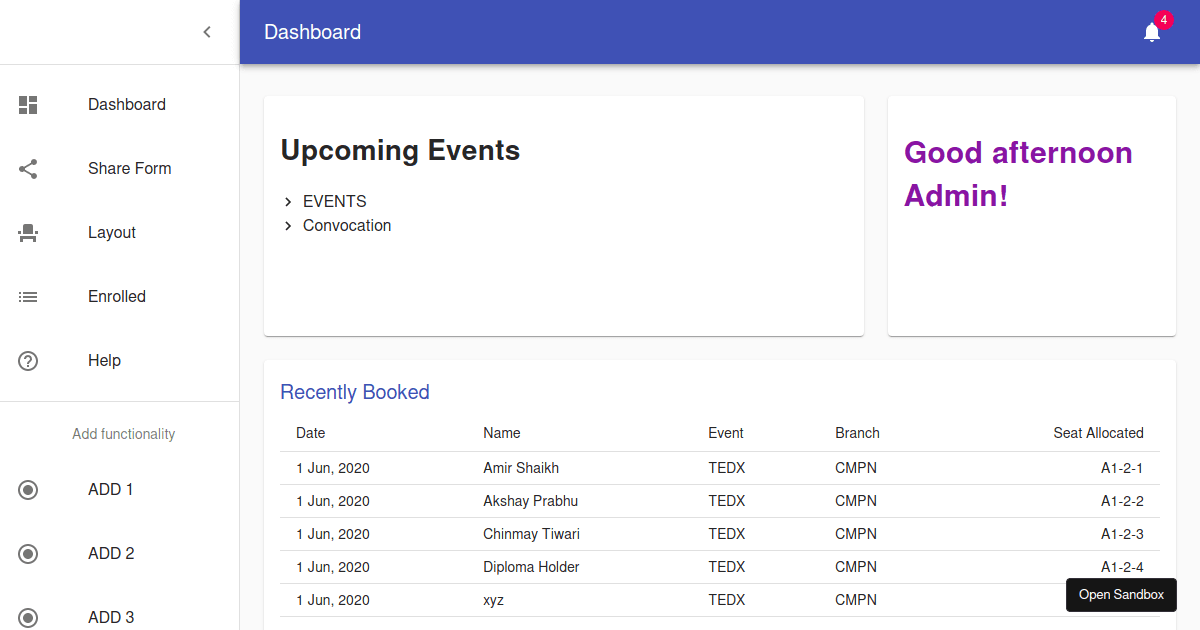Click the Share Form icon
This screenshot has height=630, width=1200.
tap(27, 168)
